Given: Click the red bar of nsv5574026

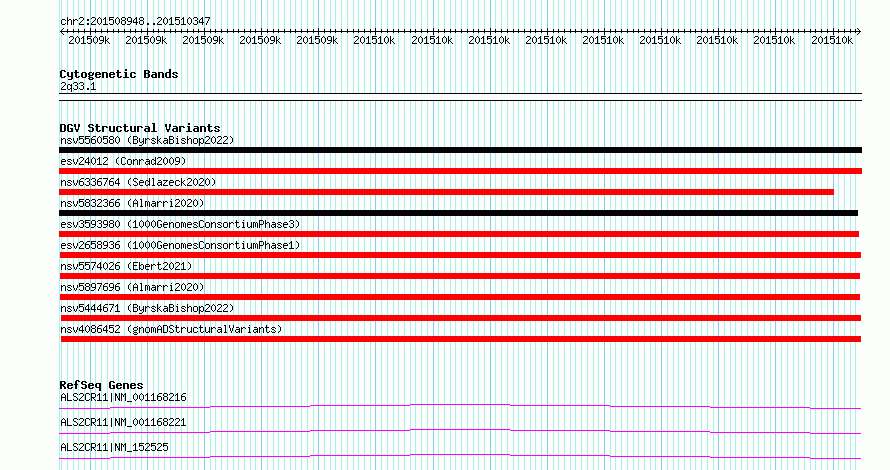Looking at the screenshot, I should click(x=460, y=276).
